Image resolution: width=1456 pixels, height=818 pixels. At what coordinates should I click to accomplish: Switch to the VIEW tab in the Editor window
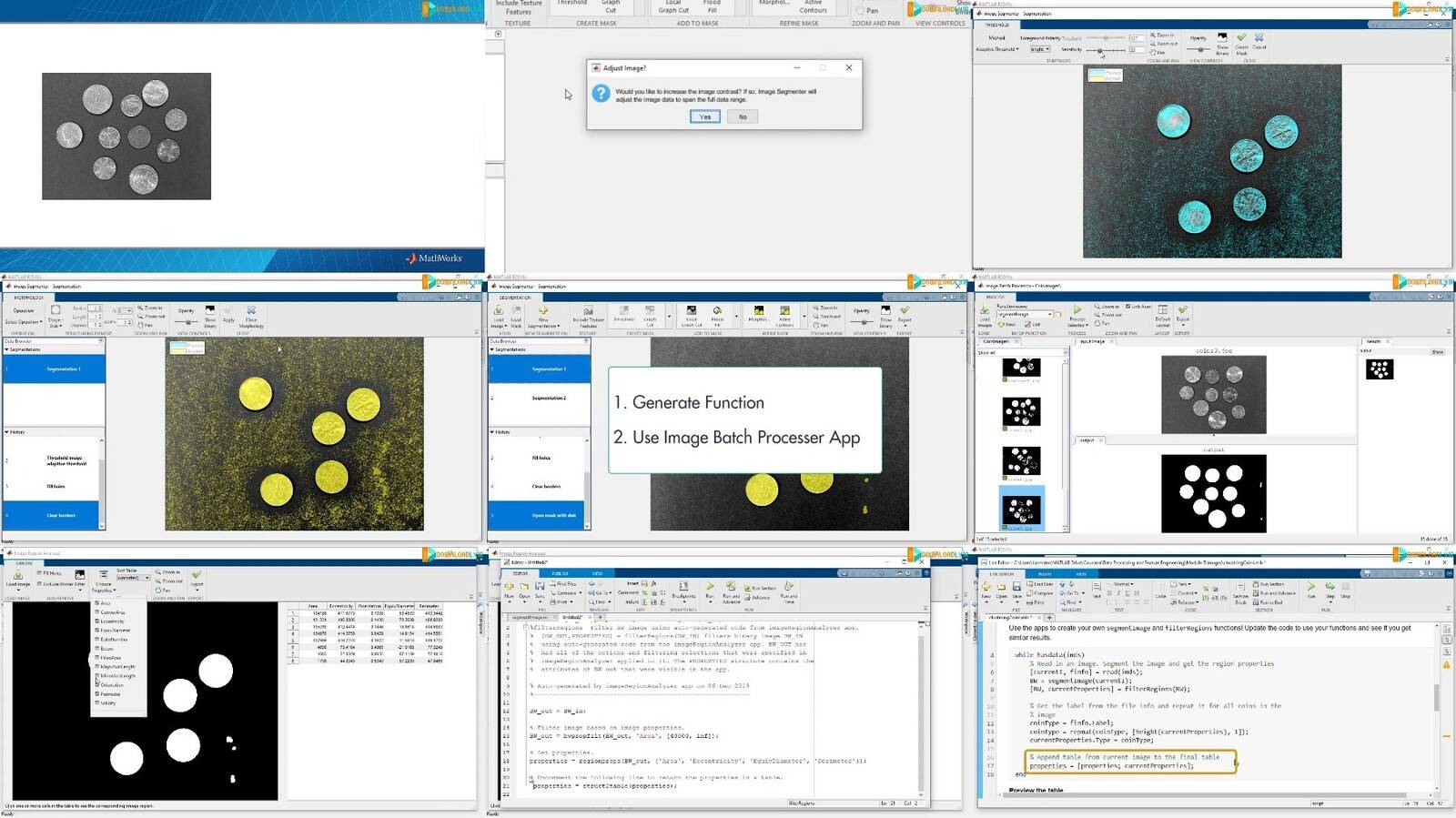(x=597, y=573)
